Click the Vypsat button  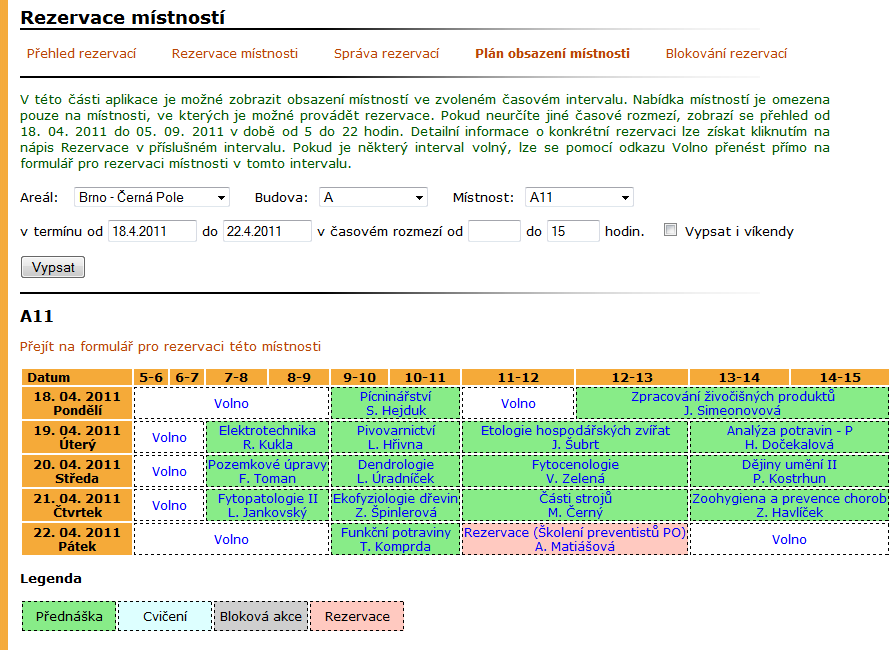(53, 267)
